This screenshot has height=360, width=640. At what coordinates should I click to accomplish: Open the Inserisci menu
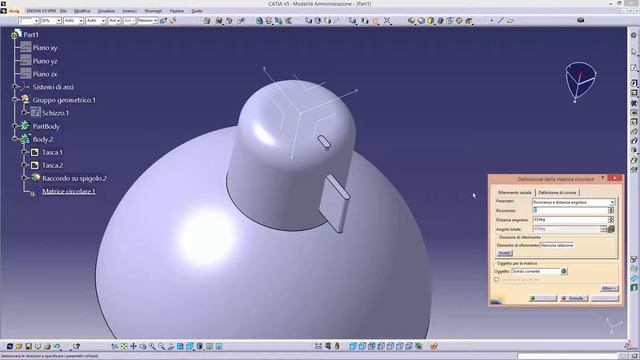(130, 11)
